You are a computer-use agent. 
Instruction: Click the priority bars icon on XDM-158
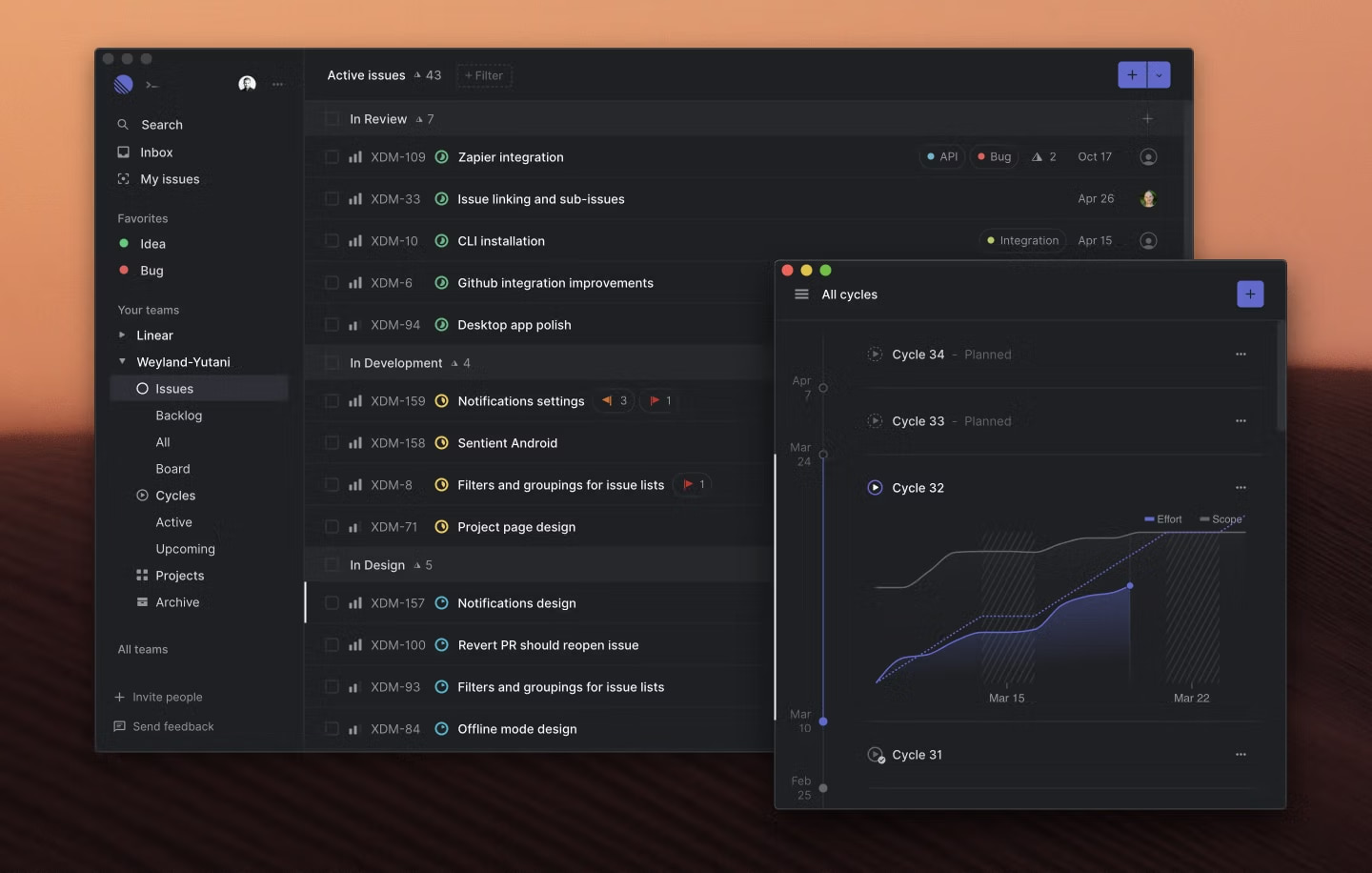coord(353,442)
